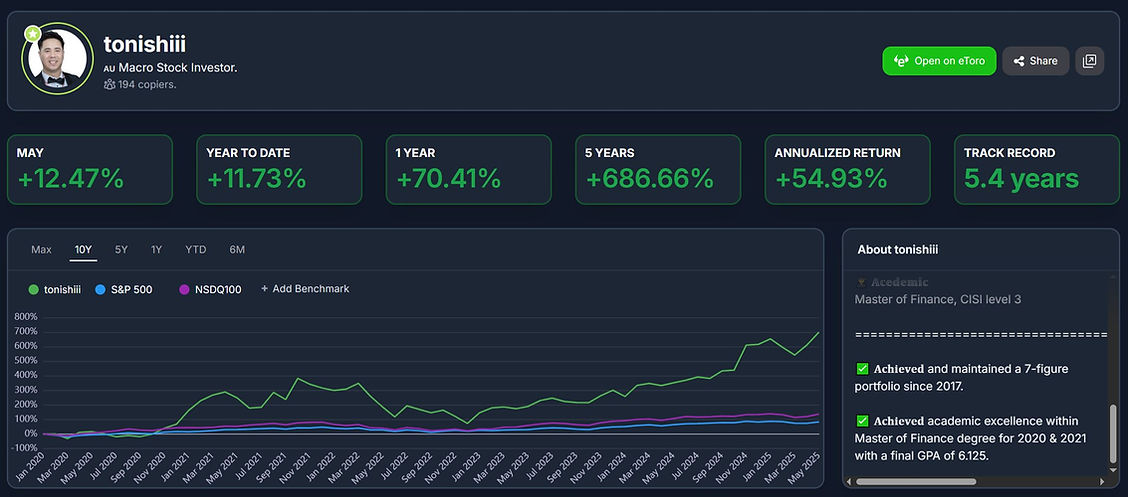This screenshot has height=497, width=1128.
Task: Select the 1Y time range tab
Action: pyautogui.click(x=156, y=250)
